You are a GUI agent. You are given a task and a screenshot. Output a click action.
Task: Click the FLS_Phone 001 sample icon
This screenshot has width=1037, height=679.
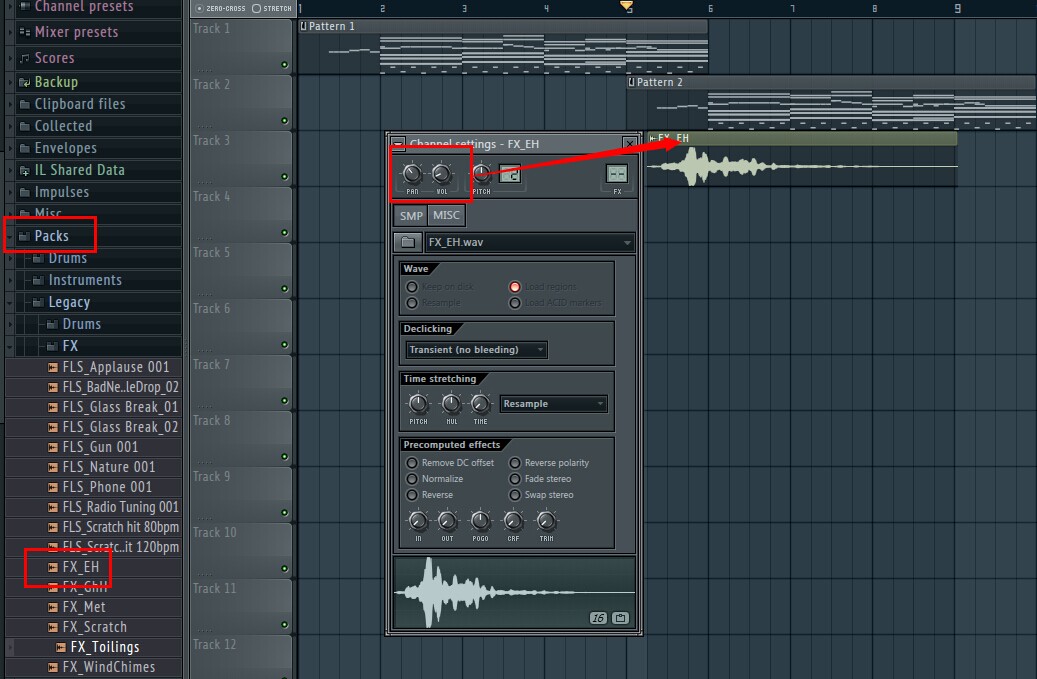tap(53, 487)
